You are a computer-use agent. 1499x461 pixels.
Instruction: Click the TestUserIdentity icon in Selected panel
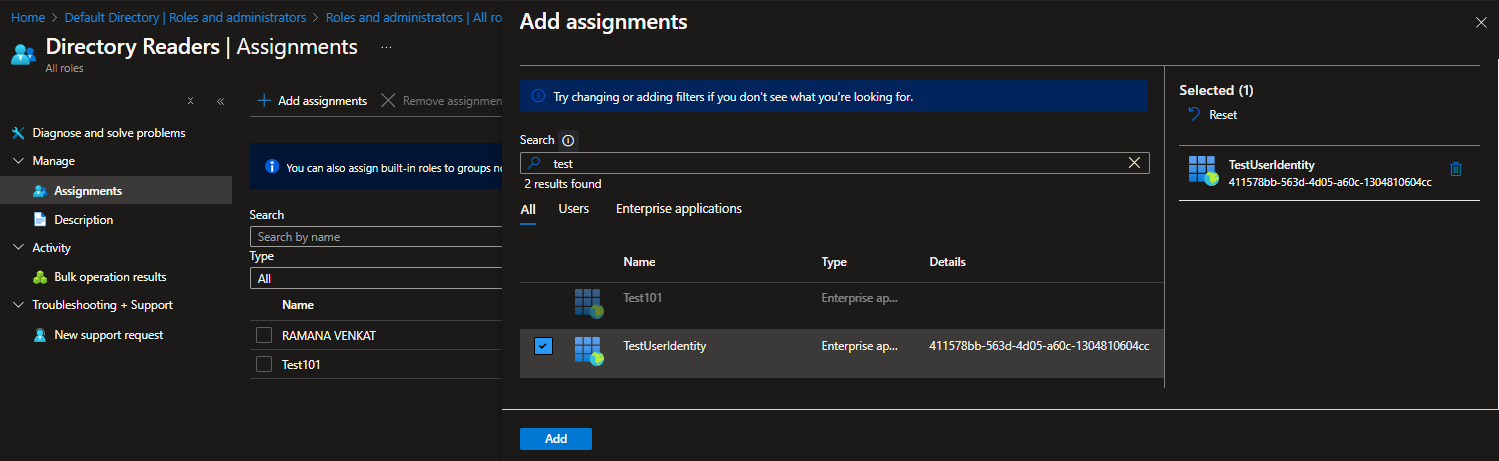tap(1203, 171)
